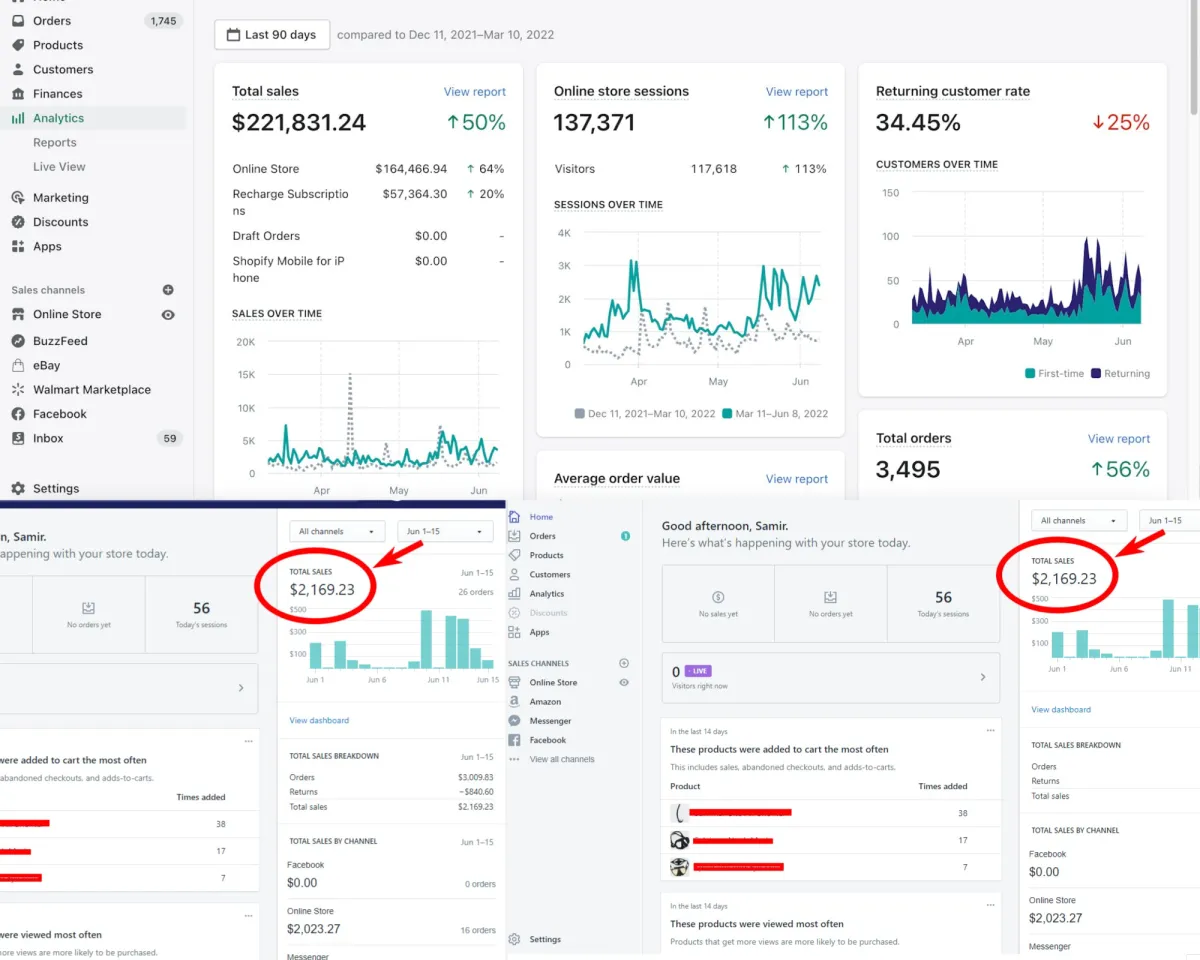Expand live visitors chevron arrow

tap(983, 677)
